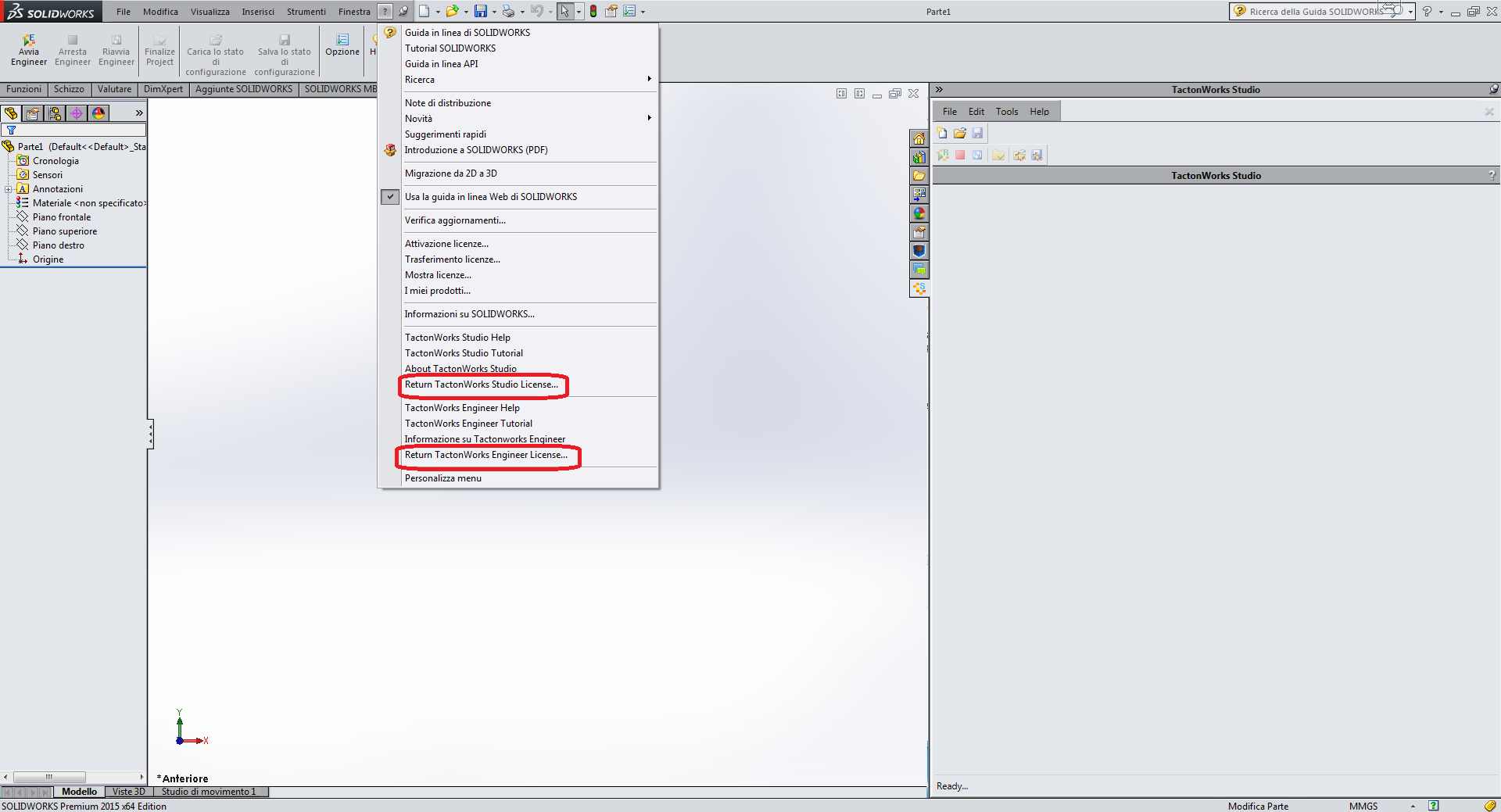Viewport: 1501px width, 812px height.
Task: Open the Design Library task pane icon
Action: pos(919,157)
